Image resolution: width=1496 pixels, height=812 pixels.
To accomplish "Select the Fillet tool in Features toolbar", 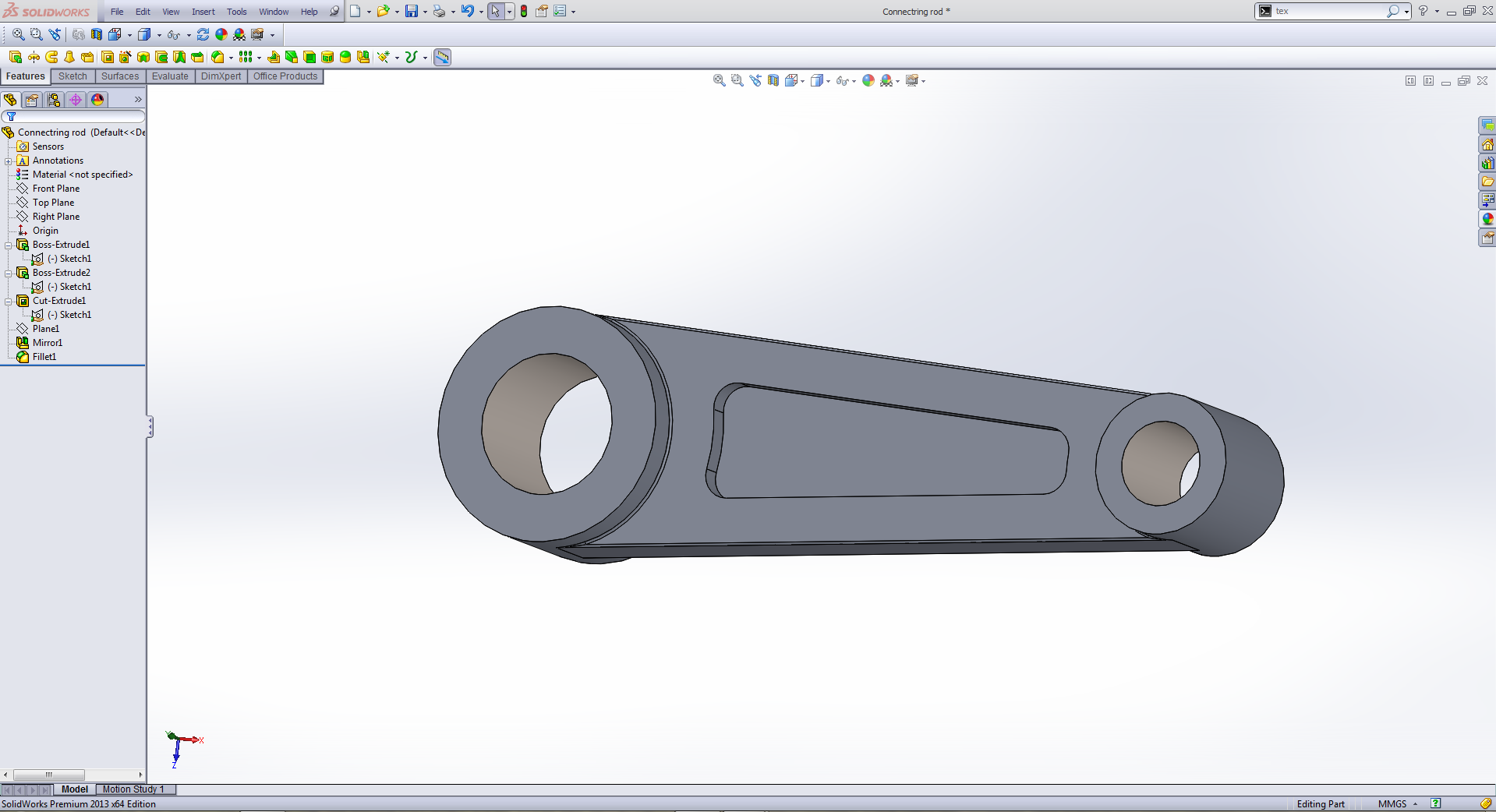I will (218, 57).
